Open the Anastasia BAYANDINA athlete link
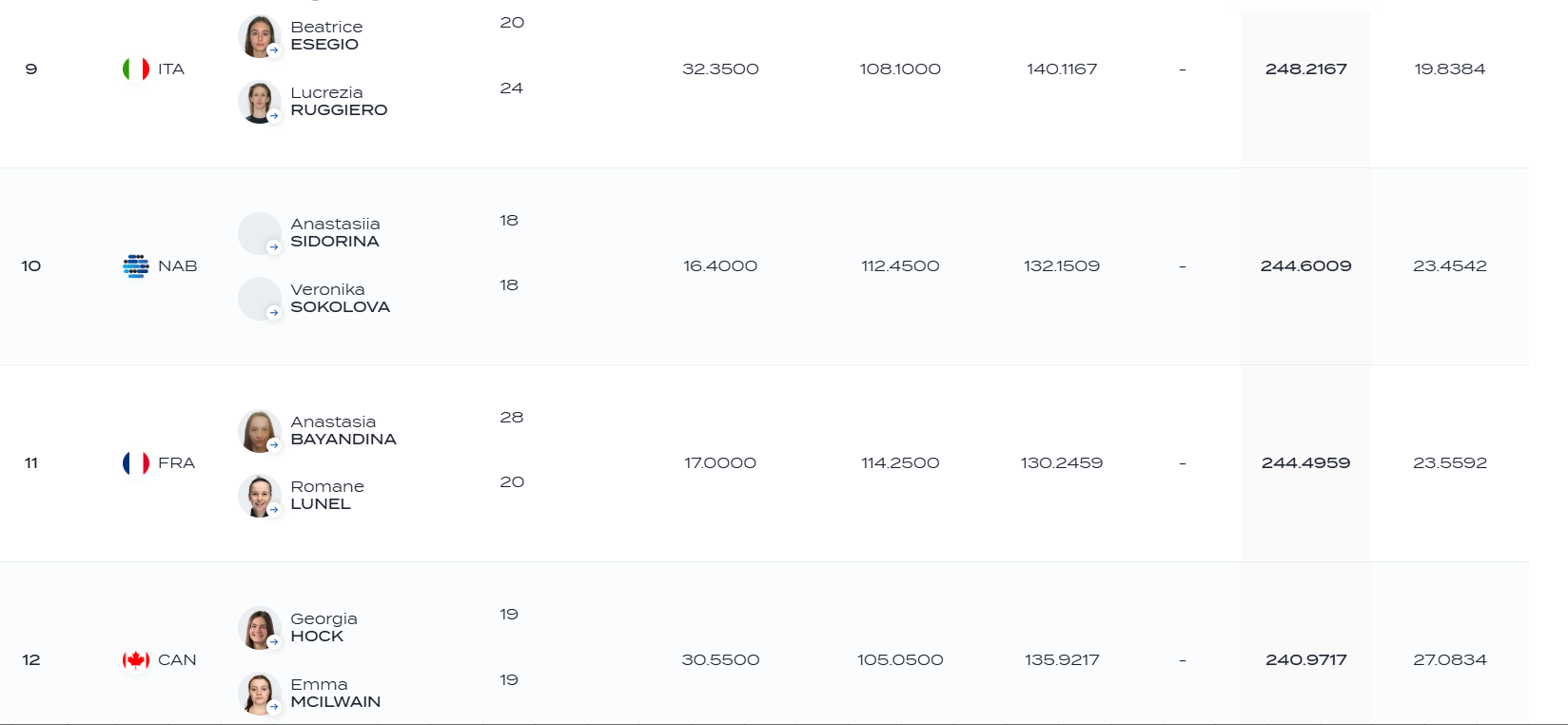Viewport: 1568px width, 725px height. click(x=343, y=430)
